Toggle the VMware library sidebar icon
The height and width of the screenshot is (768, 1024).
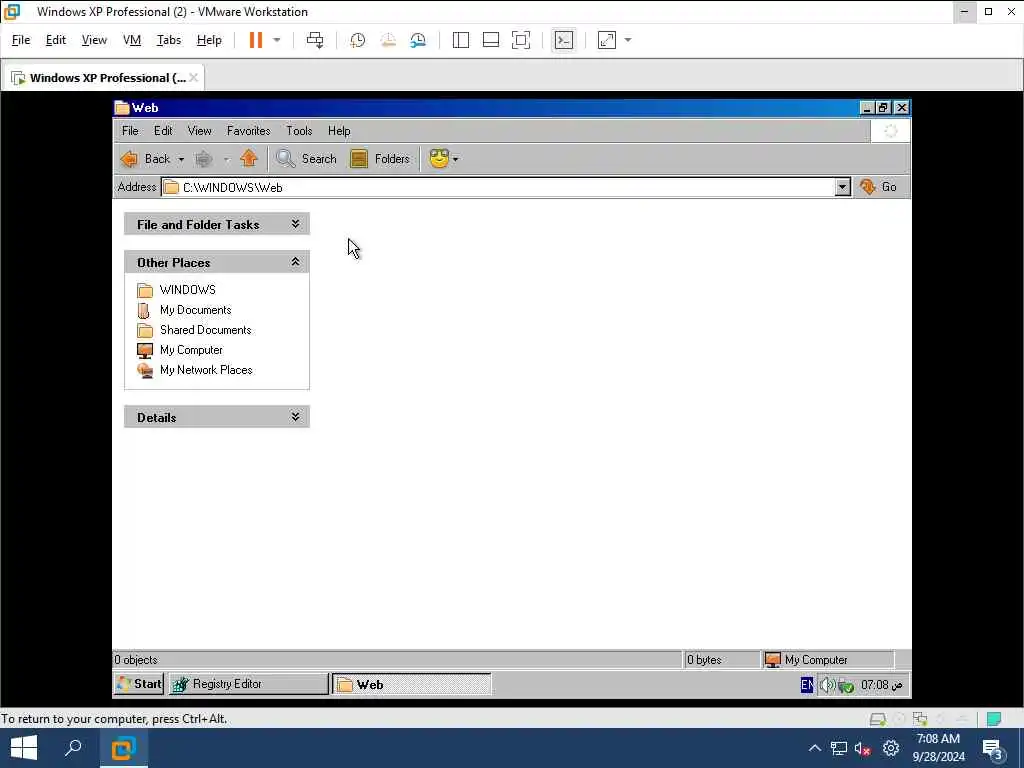pos(460,40)
